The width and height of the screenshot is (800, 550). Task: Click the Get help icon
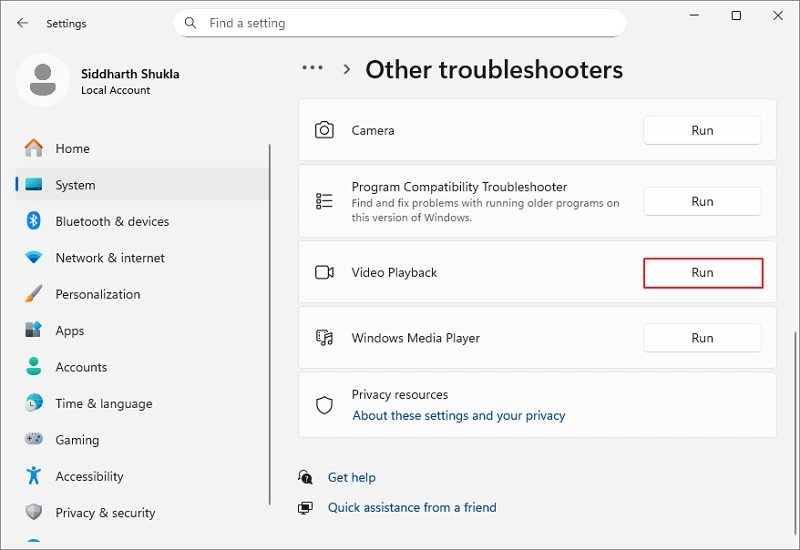point(305,477)
